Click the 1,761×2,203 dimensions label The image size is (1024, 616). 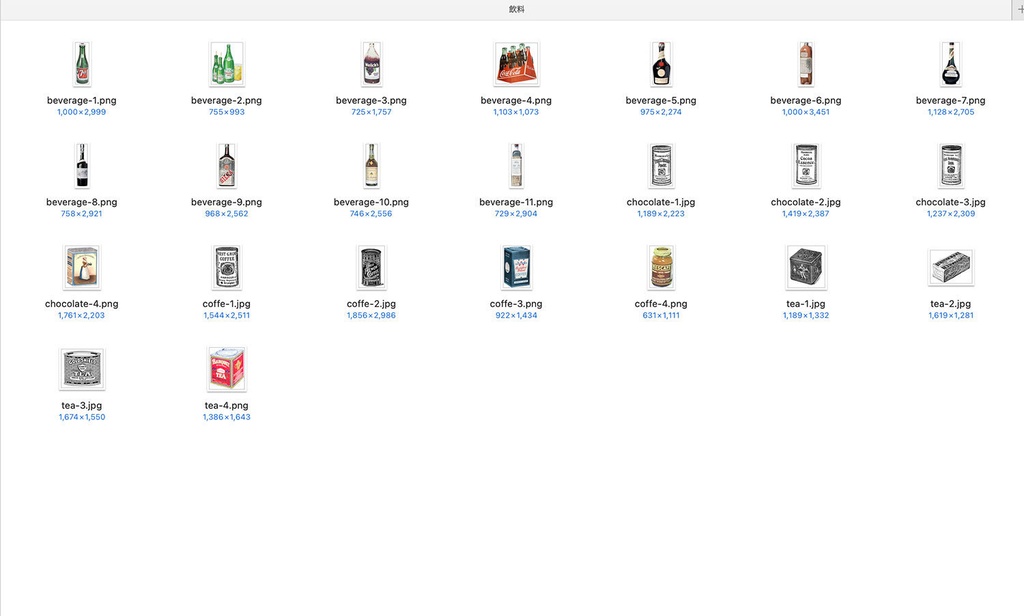(x=82, y=316)
